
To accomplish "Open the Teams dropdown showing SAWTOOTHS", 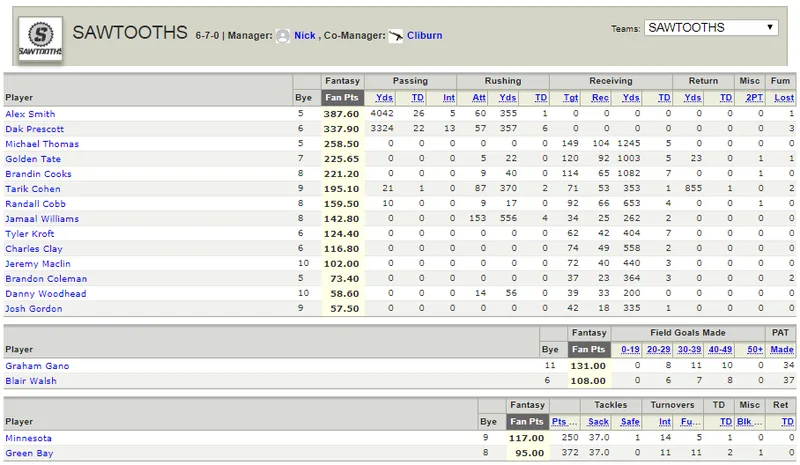I will (x=711, y=28).
